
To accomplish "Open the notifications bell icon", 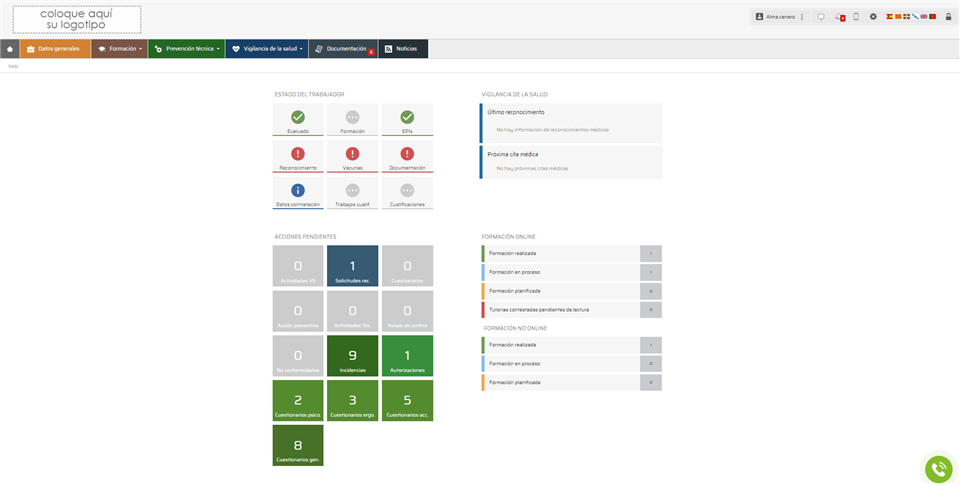I will point(839,17).
